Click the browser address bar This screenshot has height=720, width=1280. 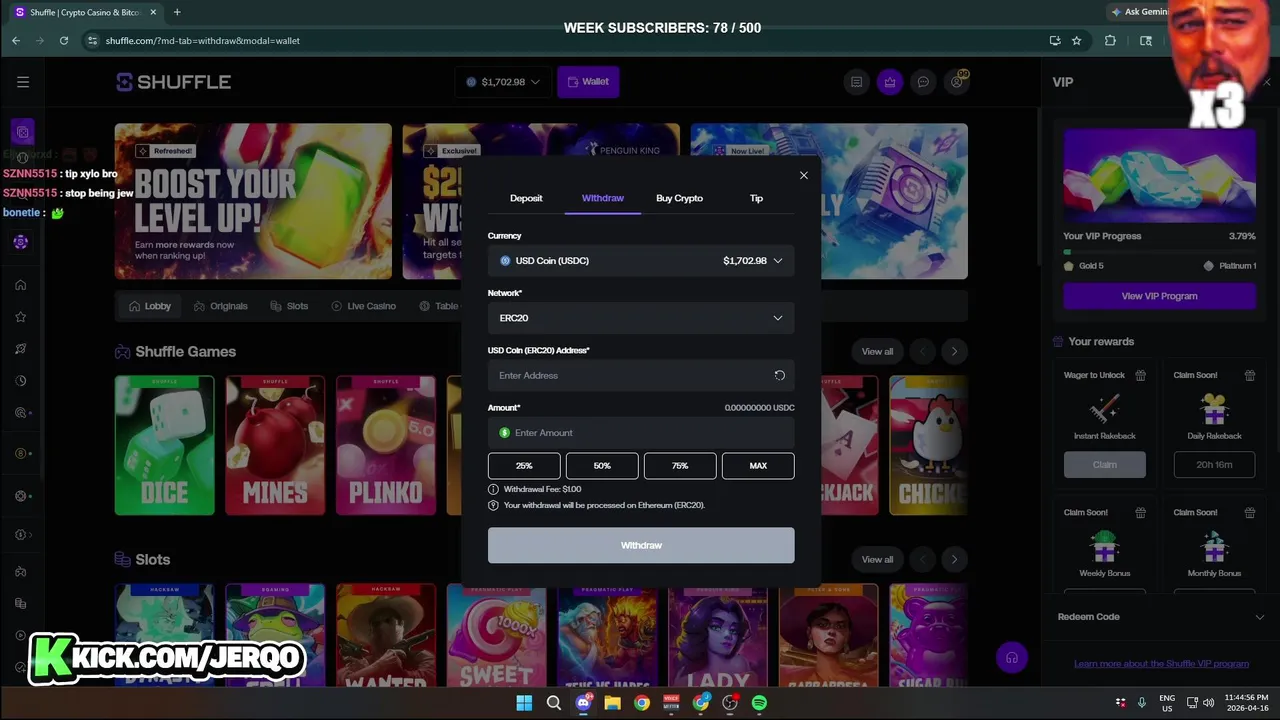pos(560,40)
